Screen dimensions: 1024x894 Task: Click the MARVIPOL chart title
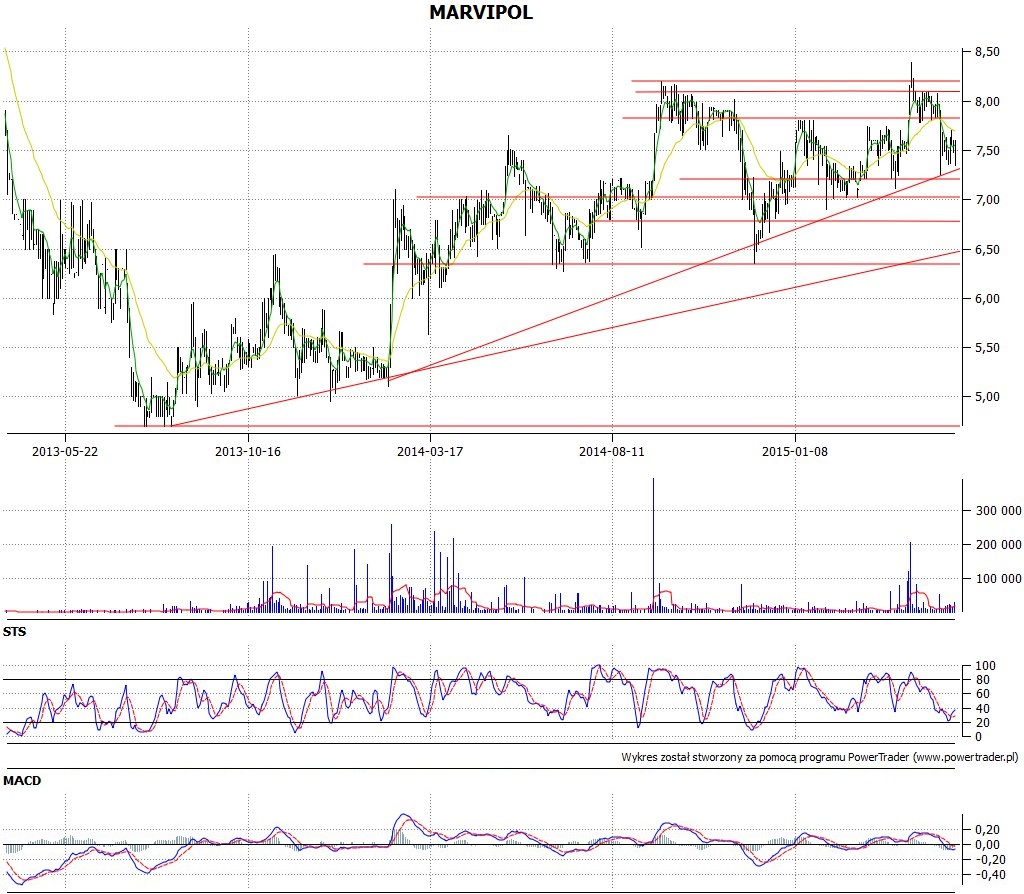[481, 12]
